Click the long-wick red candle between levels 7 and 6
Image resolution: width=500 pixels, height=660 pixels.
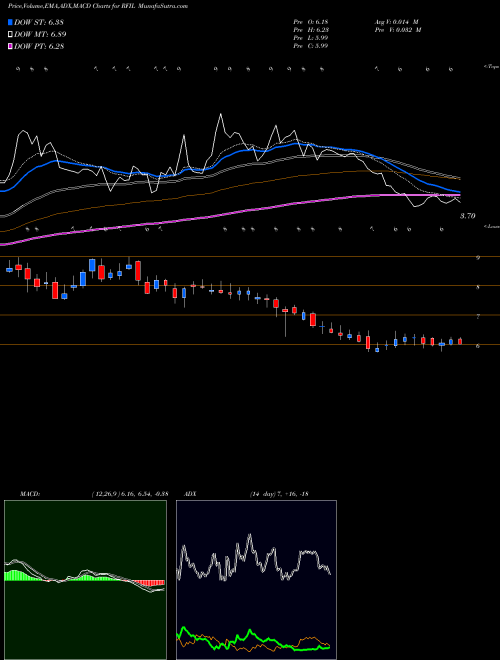[285, 322]
